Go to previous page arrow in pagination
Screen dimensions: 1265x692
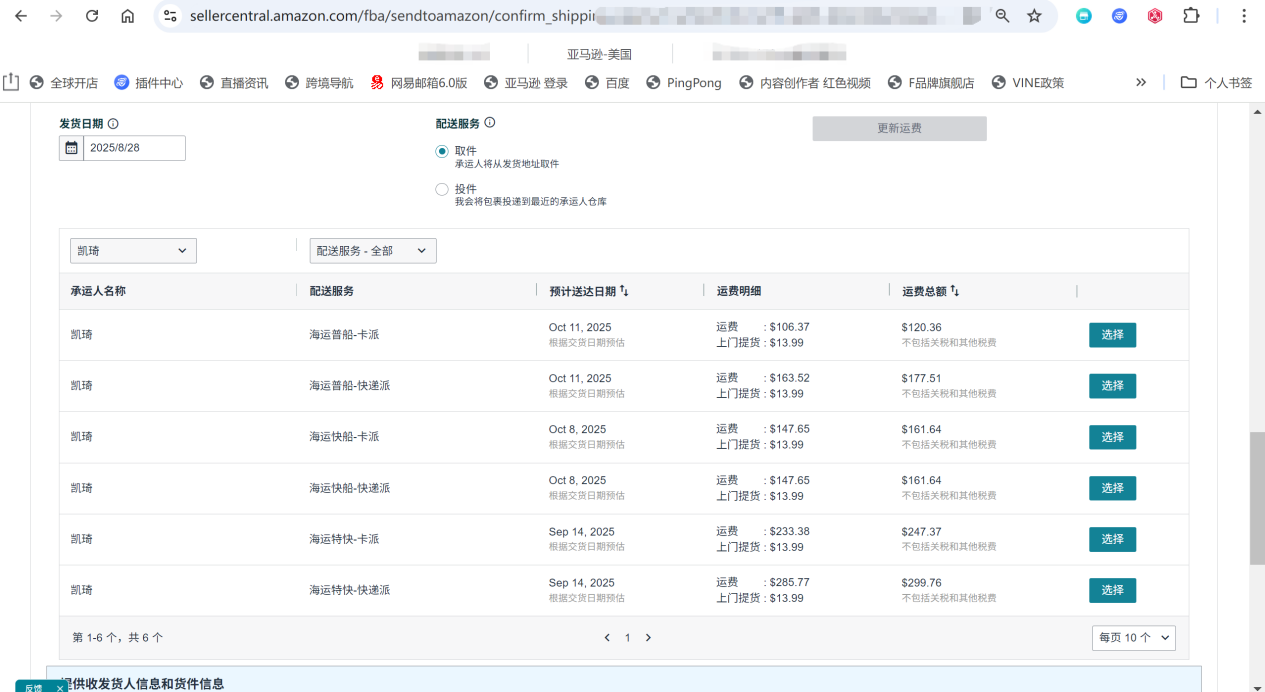(606, 637)
